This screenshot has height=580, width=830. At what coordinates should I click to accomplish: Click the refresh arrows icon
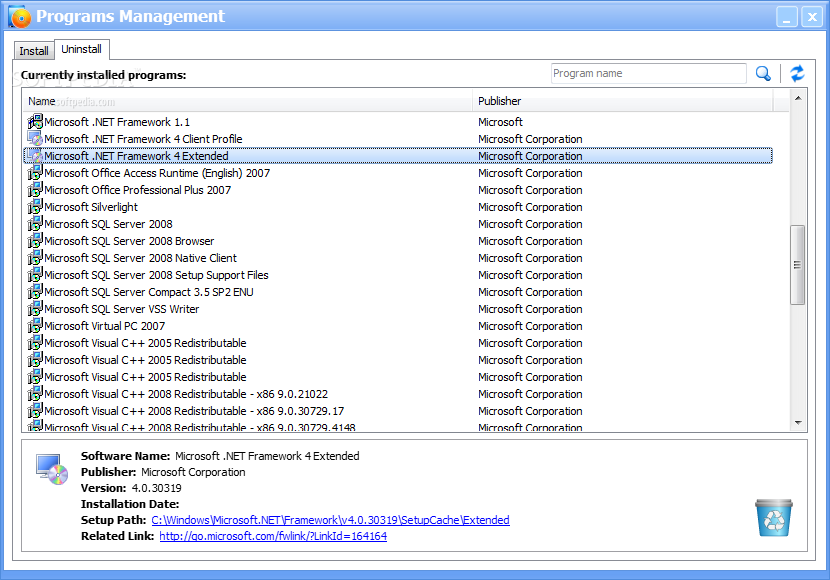[797, 74]
